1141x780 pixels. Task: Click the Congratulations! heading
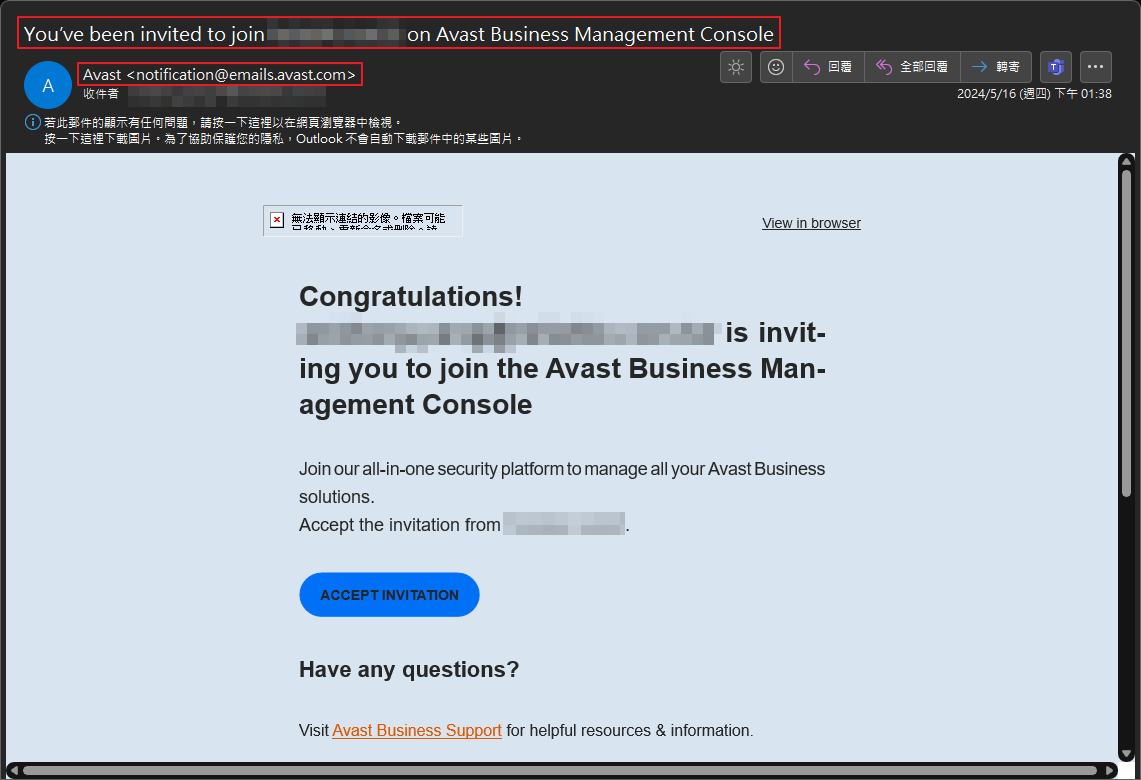pyautogui.click(x=411, y=296)
